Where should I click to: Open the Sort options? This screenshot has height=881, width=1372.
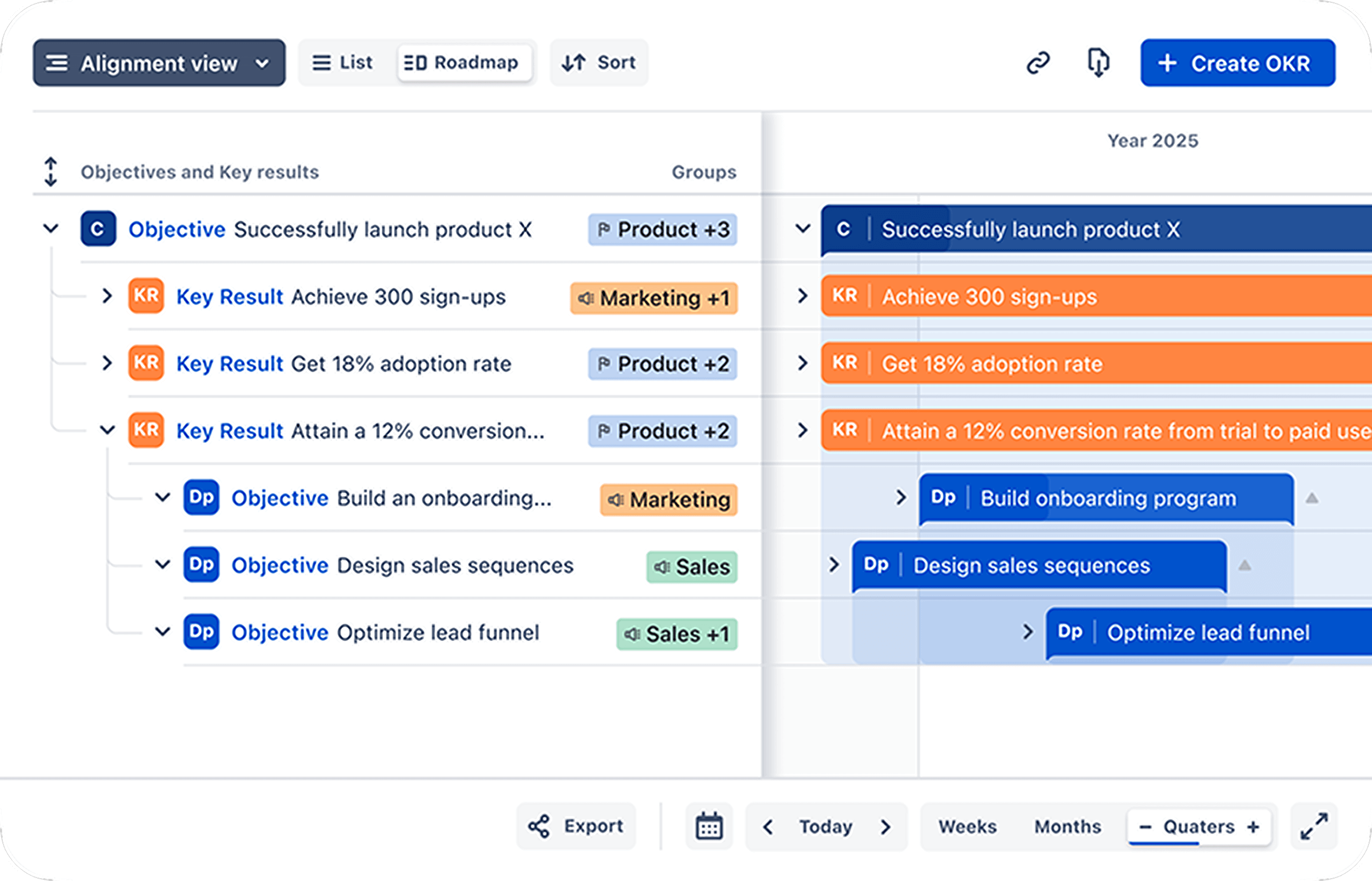(x=599, y=63)
